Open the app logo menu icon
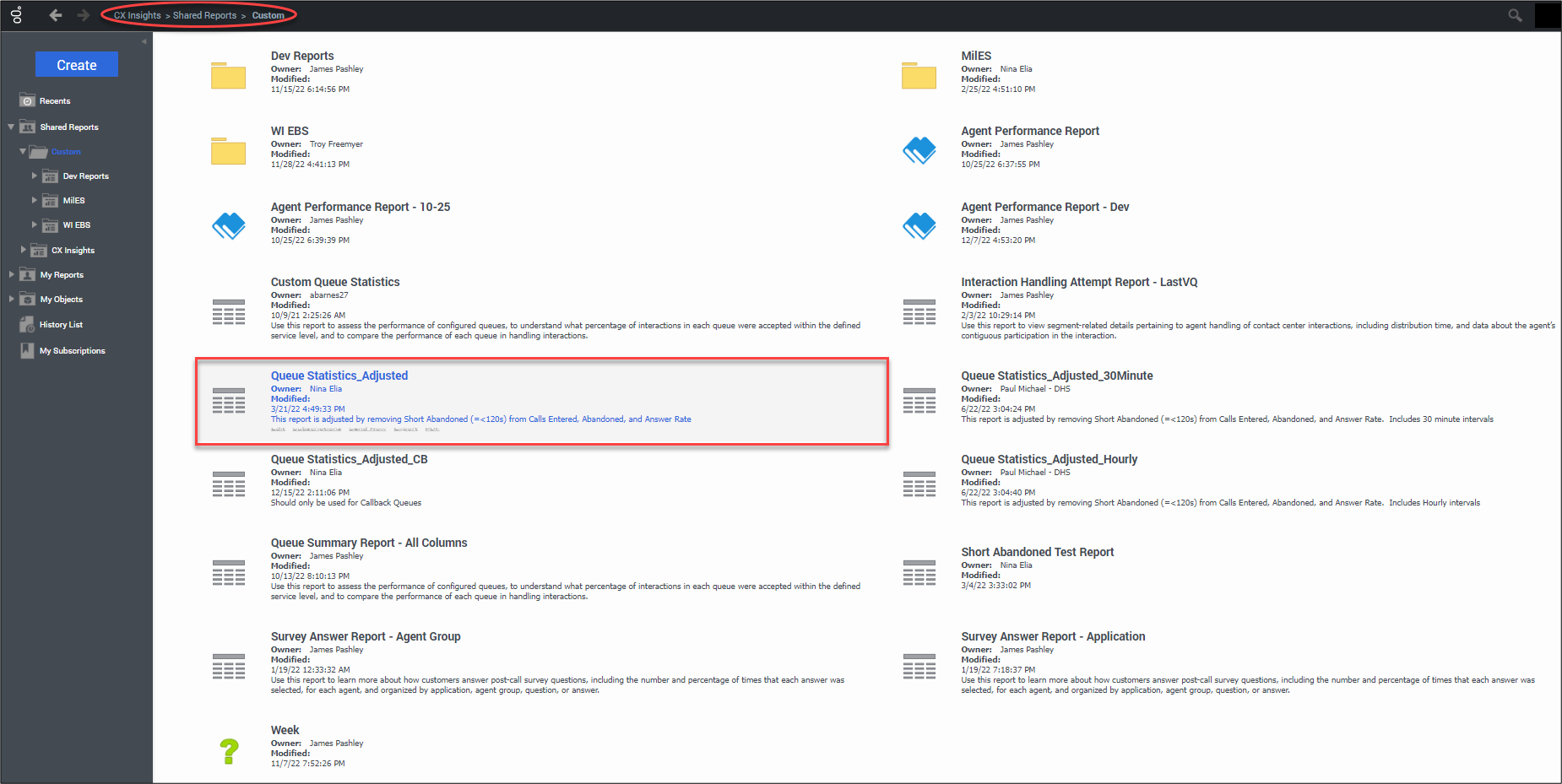 (16, 15)
